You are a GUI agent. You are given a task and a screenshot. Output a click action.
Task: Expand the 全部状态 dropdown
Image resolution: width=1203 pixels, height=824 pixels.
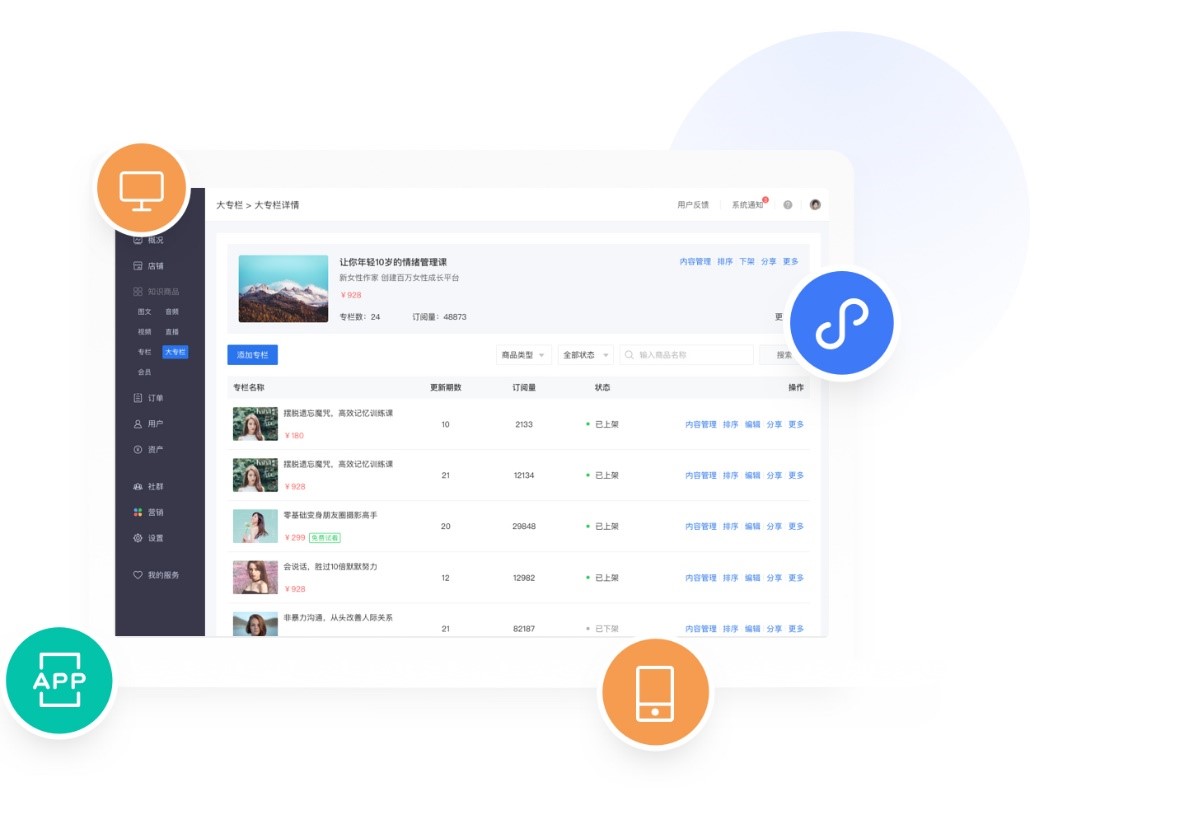click(585, 355)
